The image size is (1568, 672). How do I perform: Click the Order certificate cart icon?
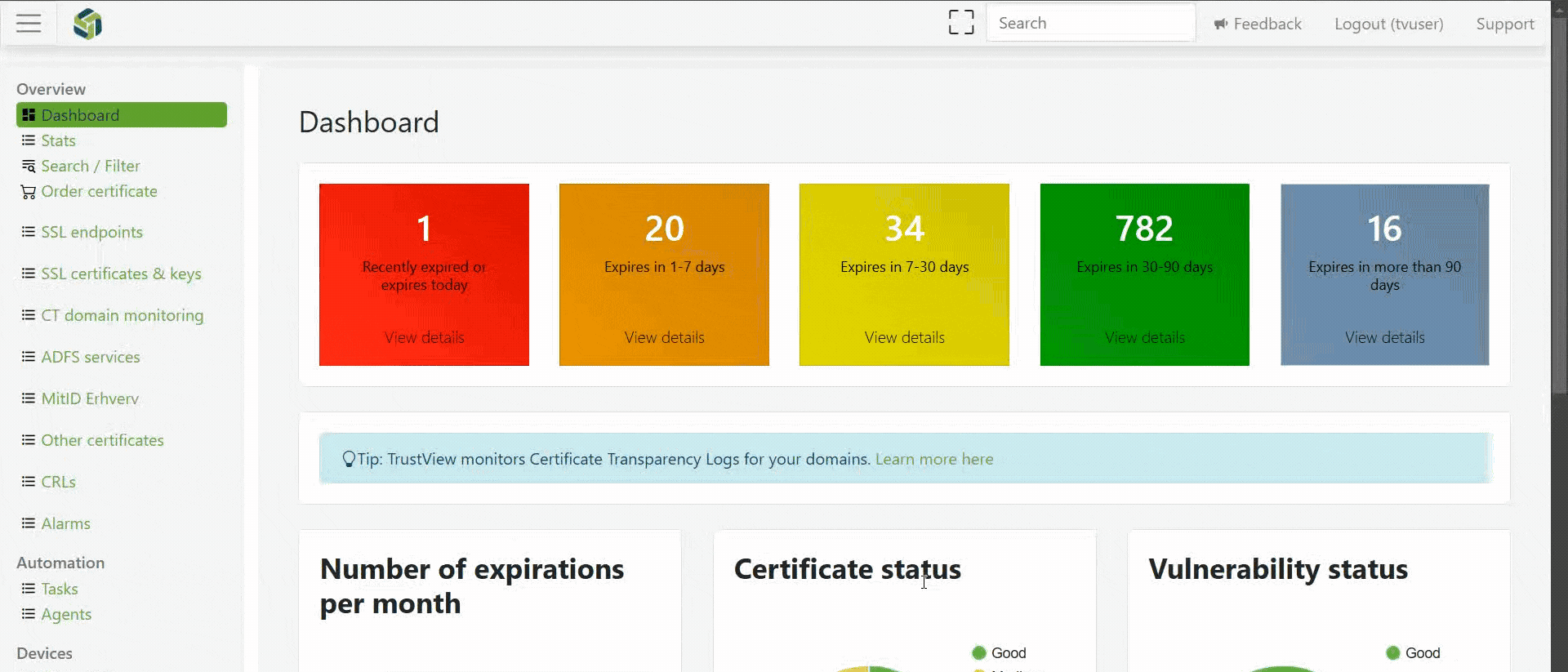point(29,192)
